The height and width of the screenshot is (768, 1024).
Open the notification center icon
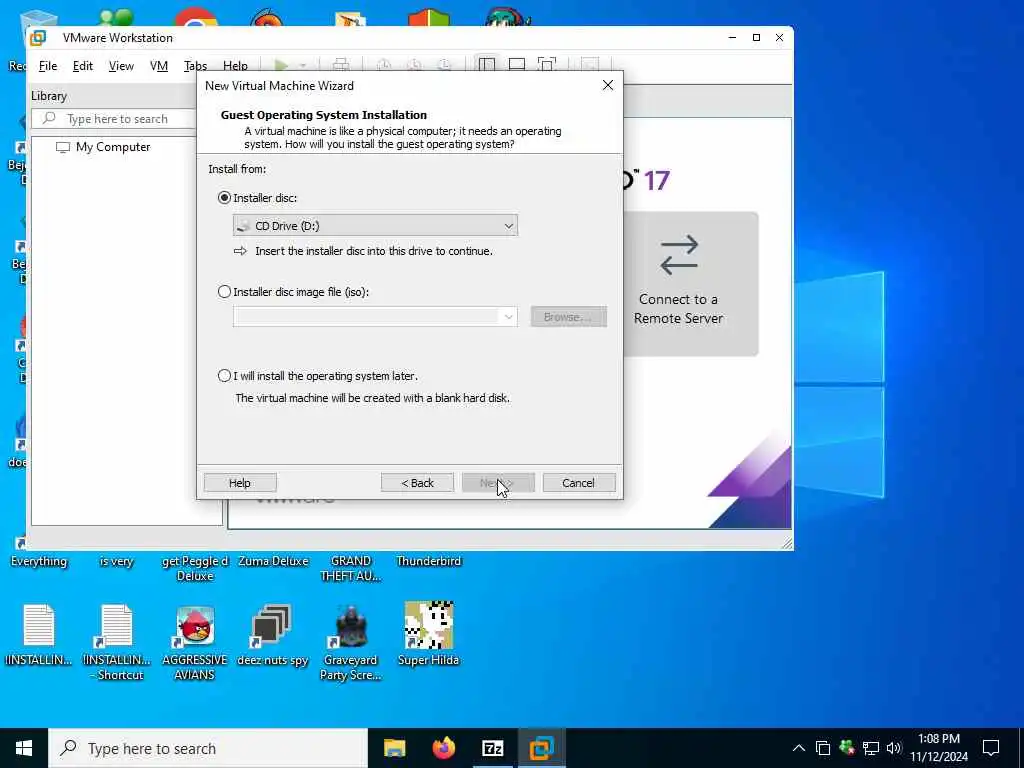coord(991,748)
